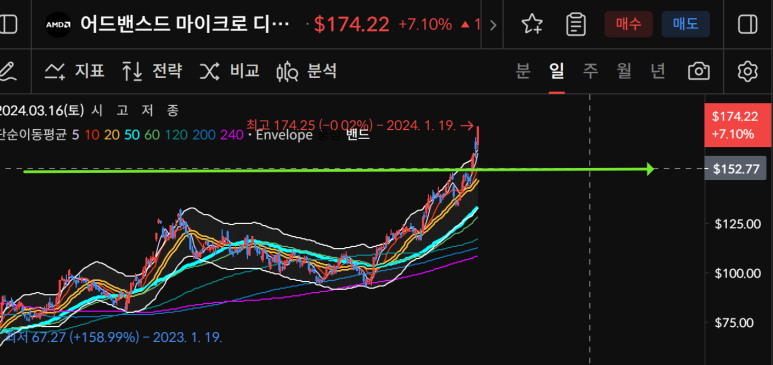This screenshot has height=365, width=773.
Task: Take a chart snapshot with camera icon
Action: point(699,72)
